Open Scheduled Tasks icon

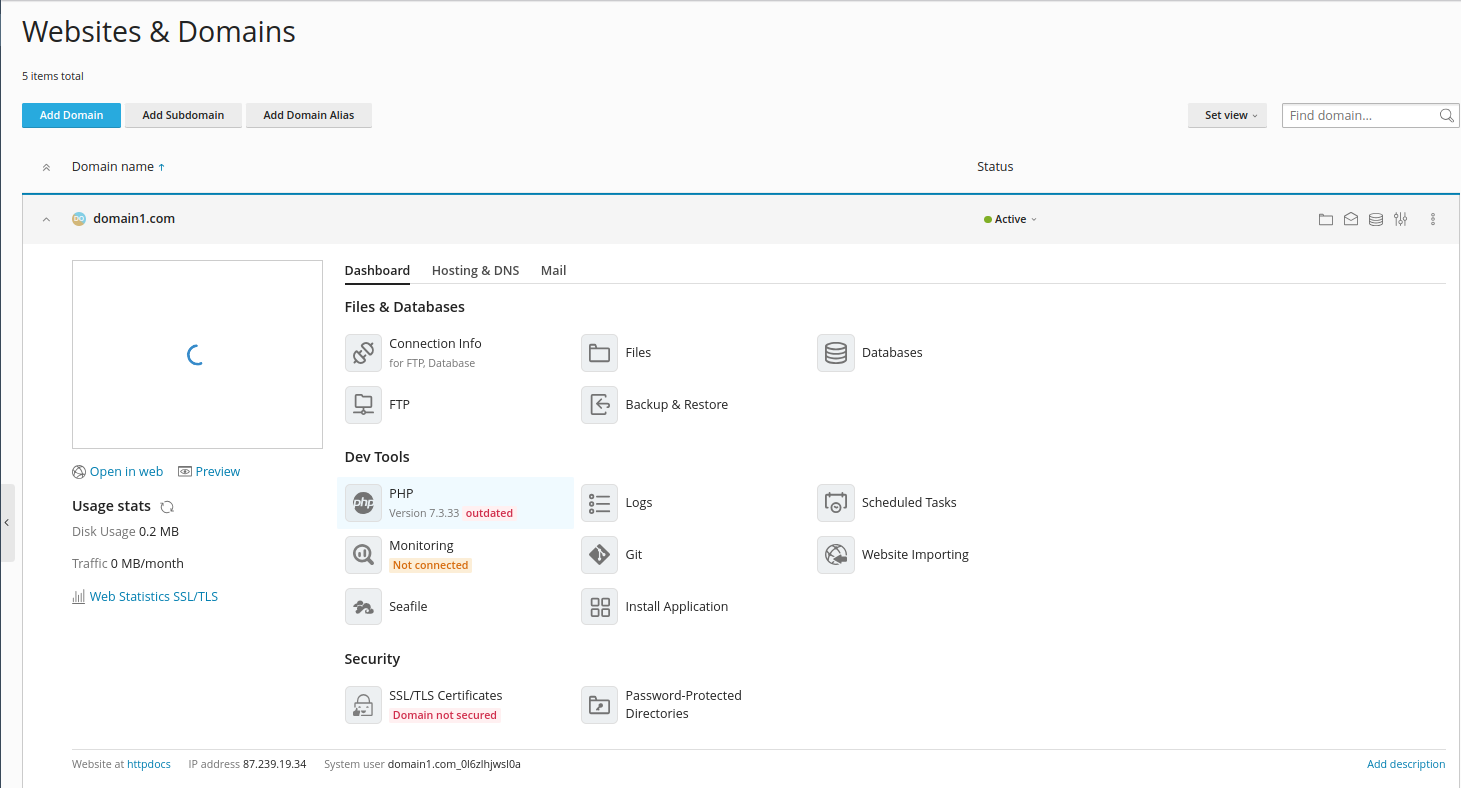[x=835, y=503]
